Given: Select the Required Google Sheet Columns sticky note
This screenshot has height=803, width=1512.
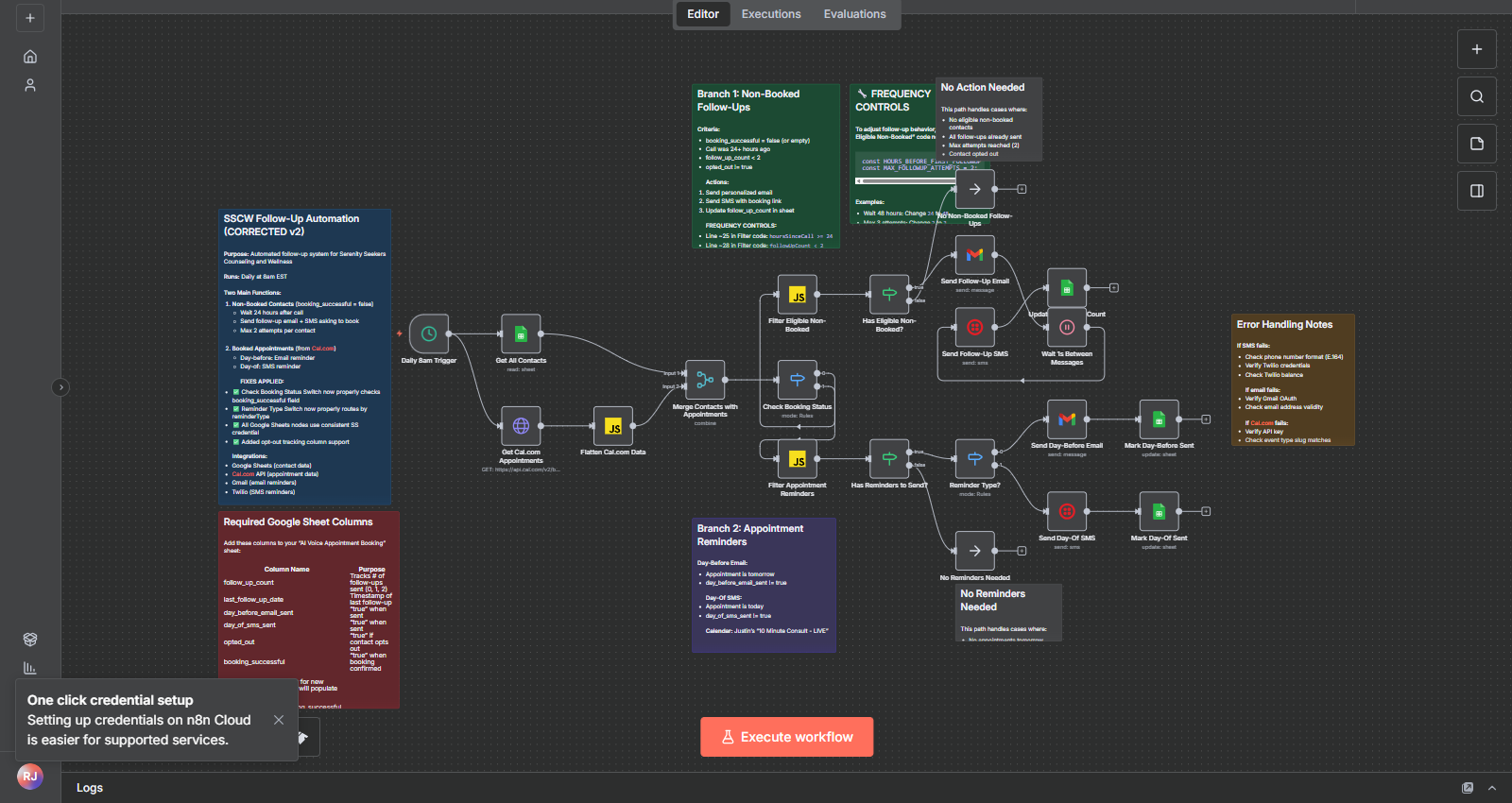Looking at the screenshot, I should pyautogui.click(x=309, y=609).
